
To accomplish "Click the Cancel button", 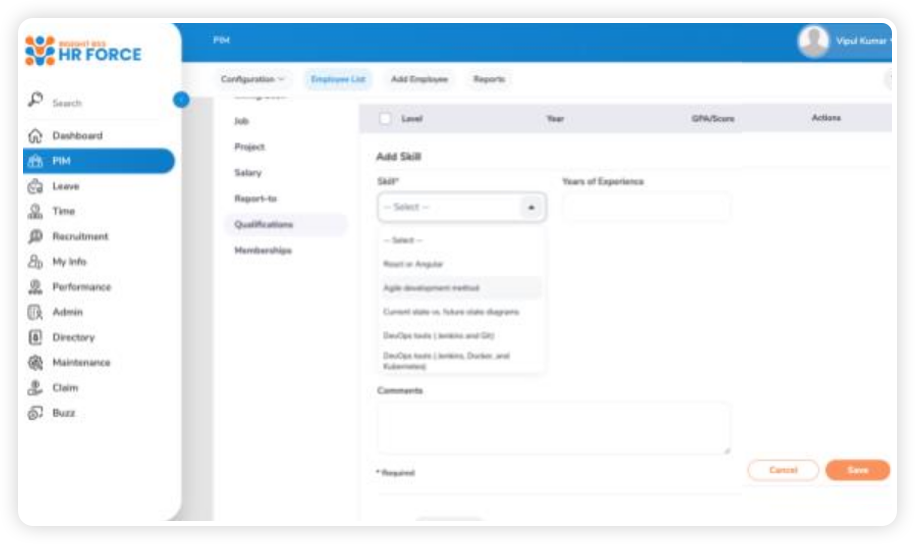I will pyautogui.click(x=782, y=470).
